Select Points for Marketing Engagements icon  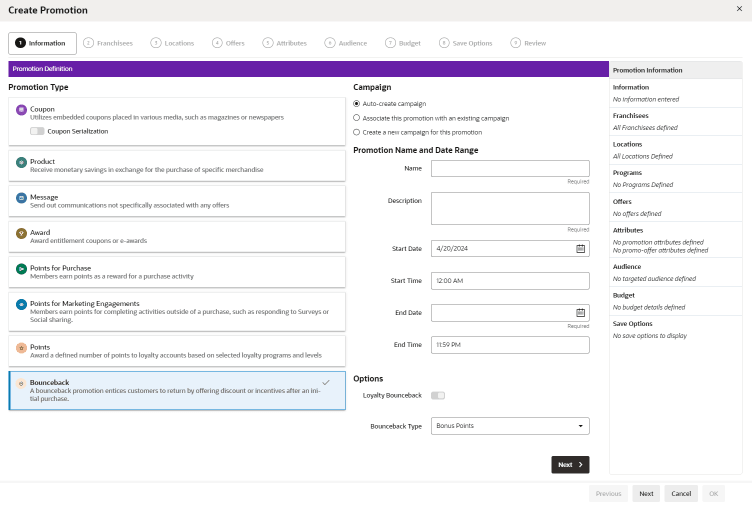21,304
